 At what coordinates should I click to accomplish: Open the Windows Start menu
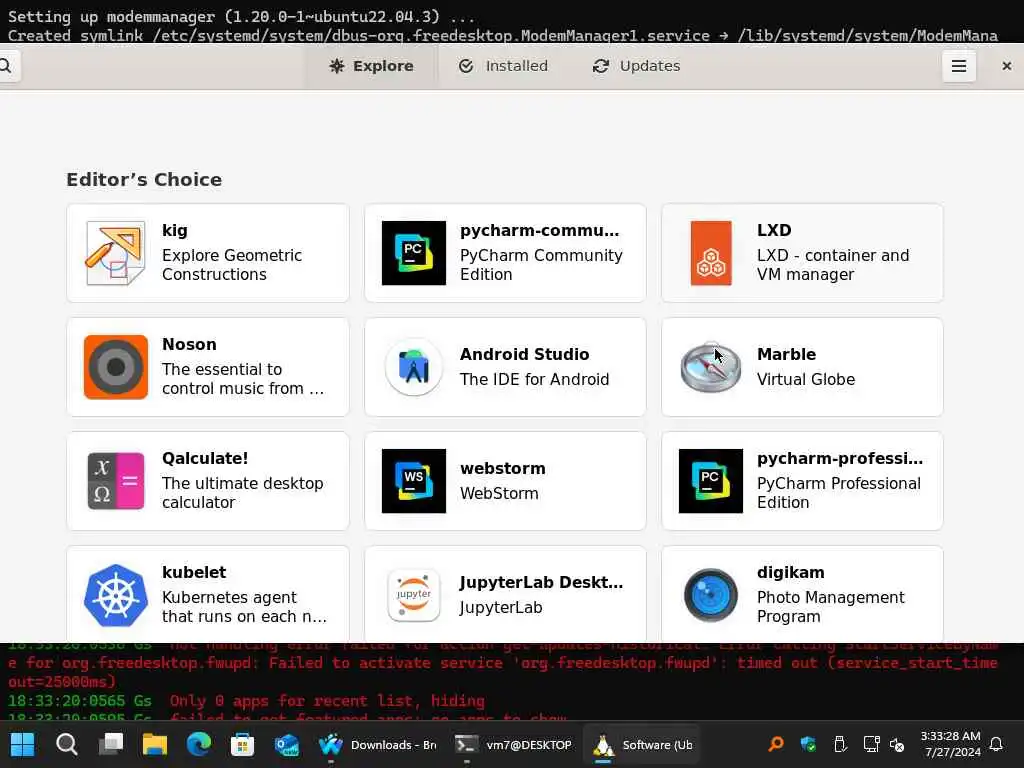pyautogui.click(x=22, y=744)
